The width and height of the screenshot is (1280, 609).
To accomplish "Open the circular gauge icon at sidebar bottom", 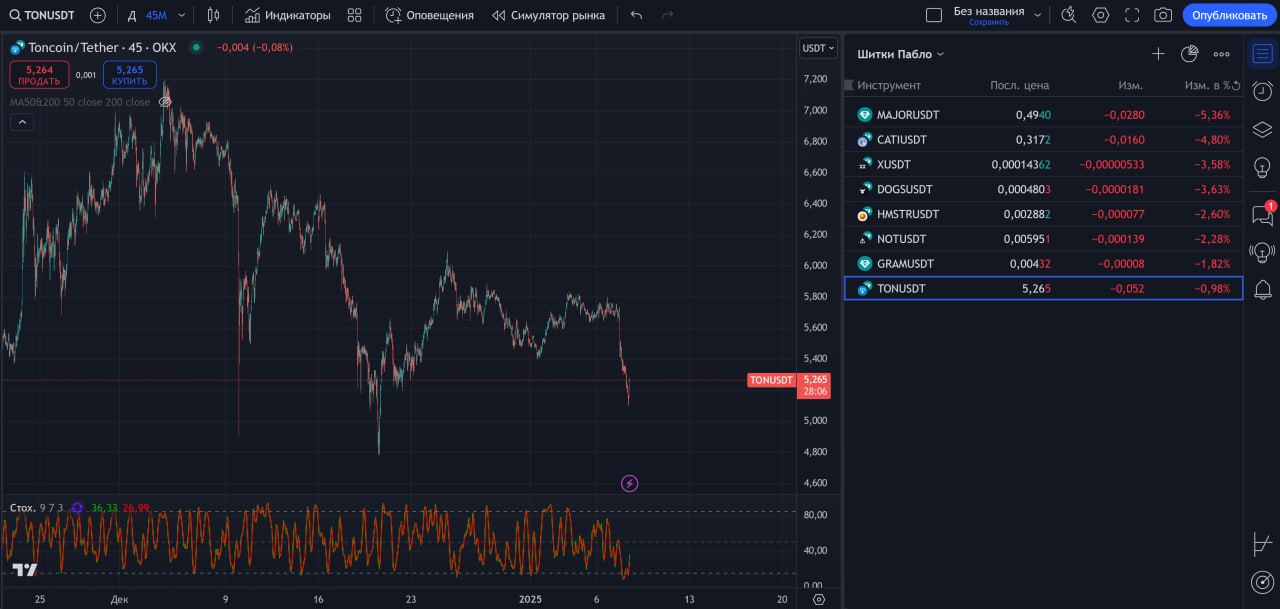I will [x=1262, y=582].
